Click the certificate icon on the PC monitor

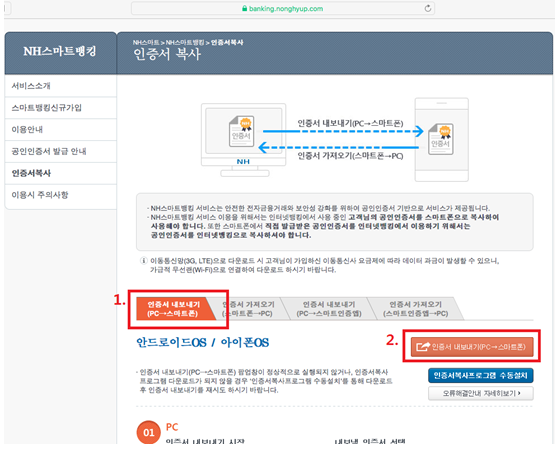242,131
